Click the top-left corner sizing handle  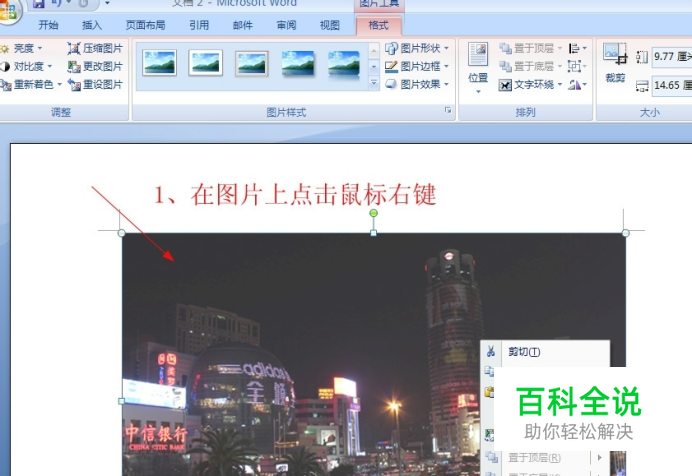click(x=122, y=233)
